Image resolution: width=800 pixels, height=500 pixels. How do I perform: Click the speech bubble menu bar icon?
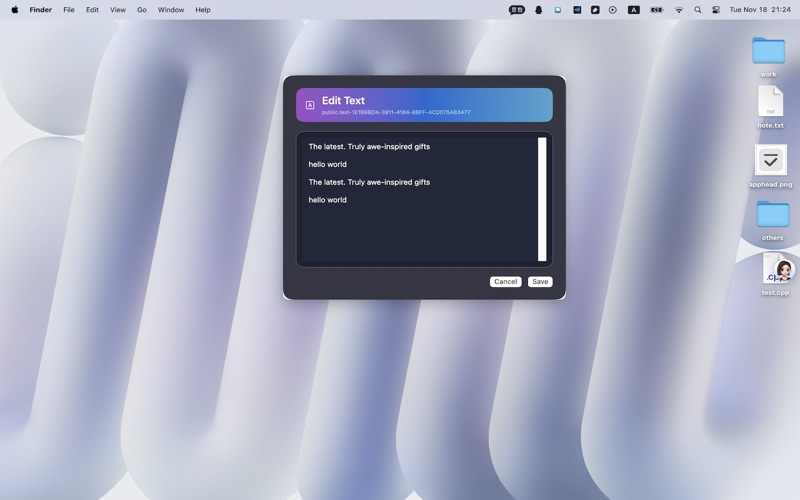tap(516, 10)
